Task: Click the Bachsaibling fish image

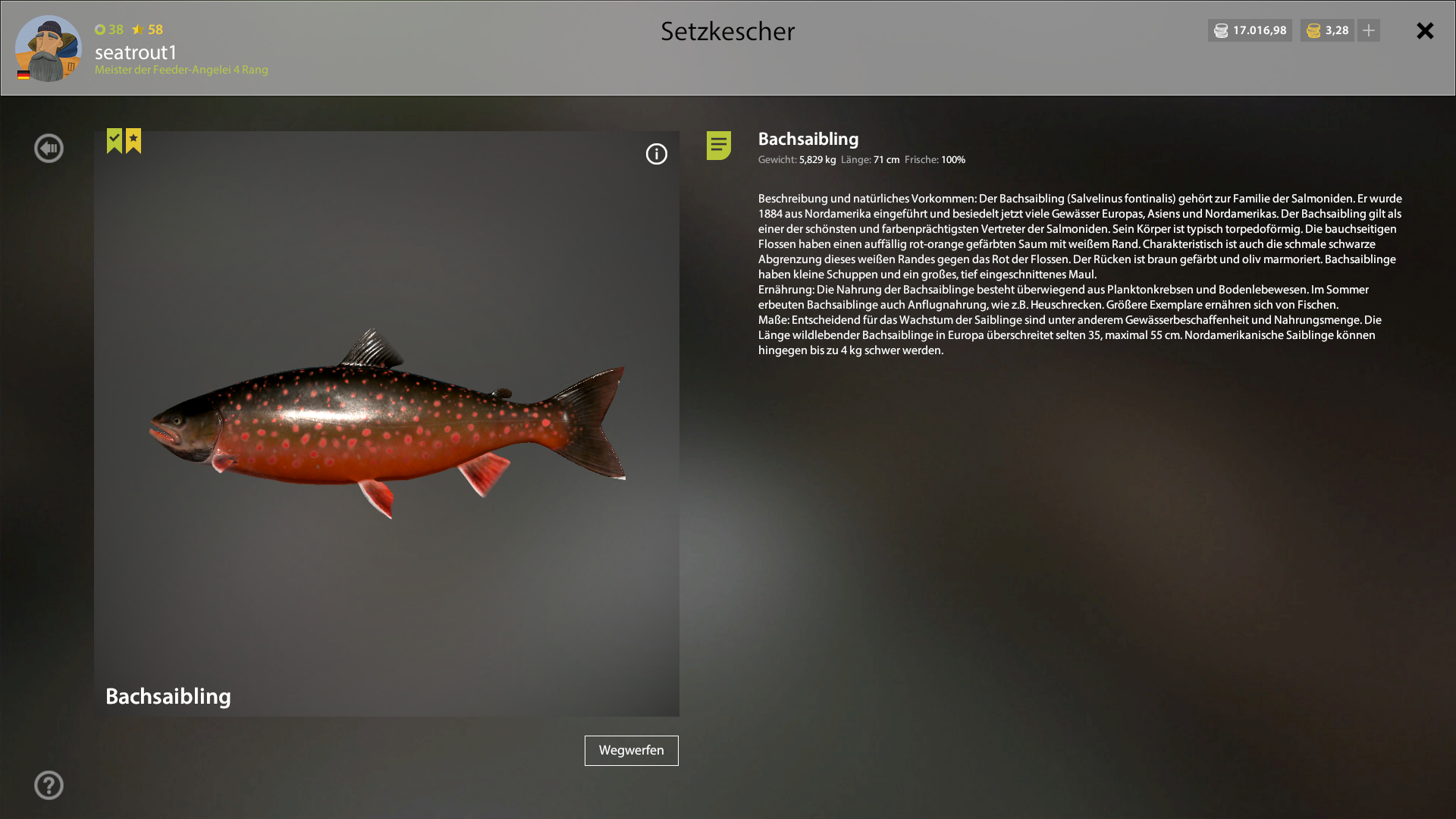Action: pos(387,423)
